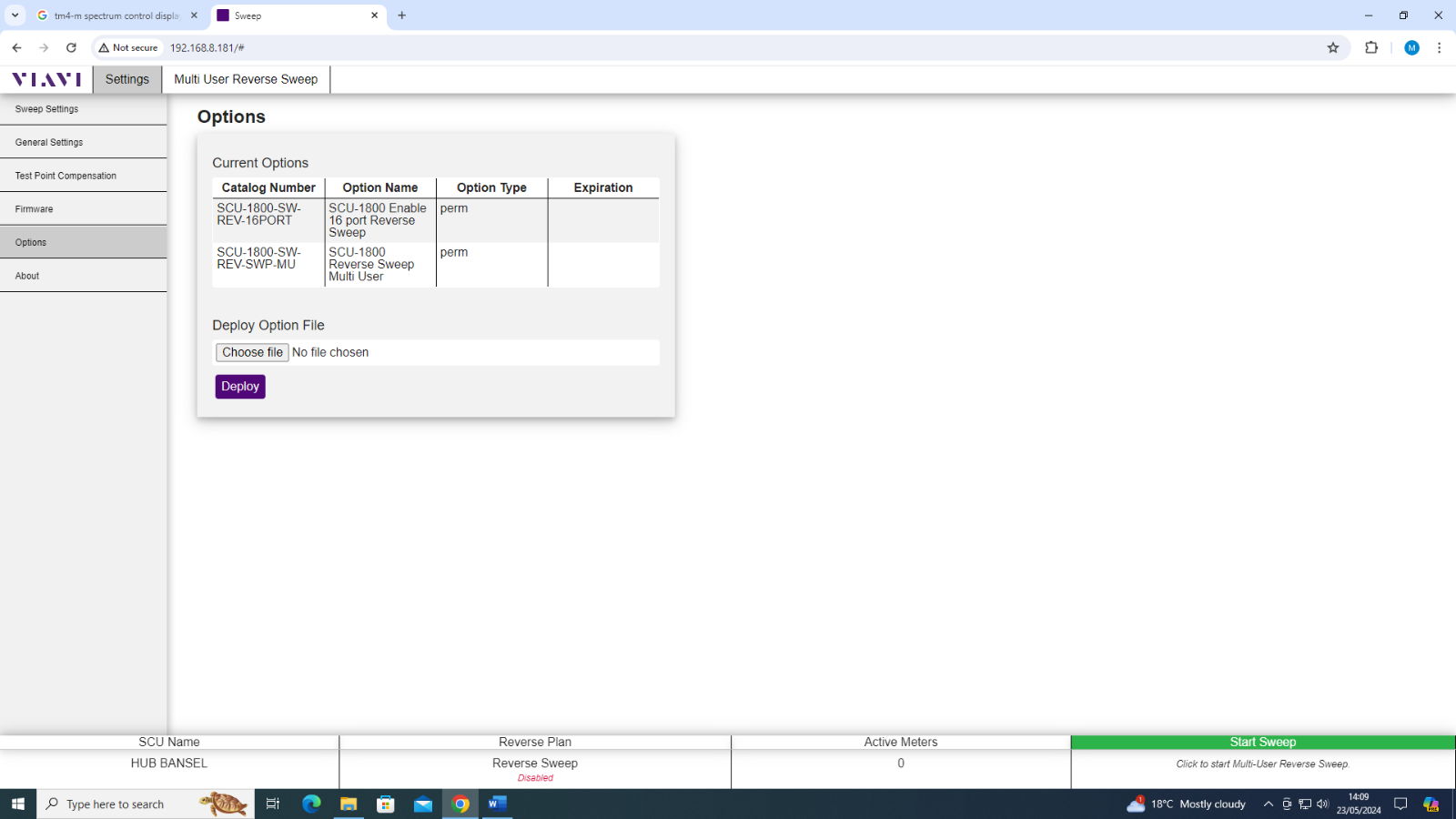
Task: Open Sweep Settings in sidebar
Action: [47, 109]
